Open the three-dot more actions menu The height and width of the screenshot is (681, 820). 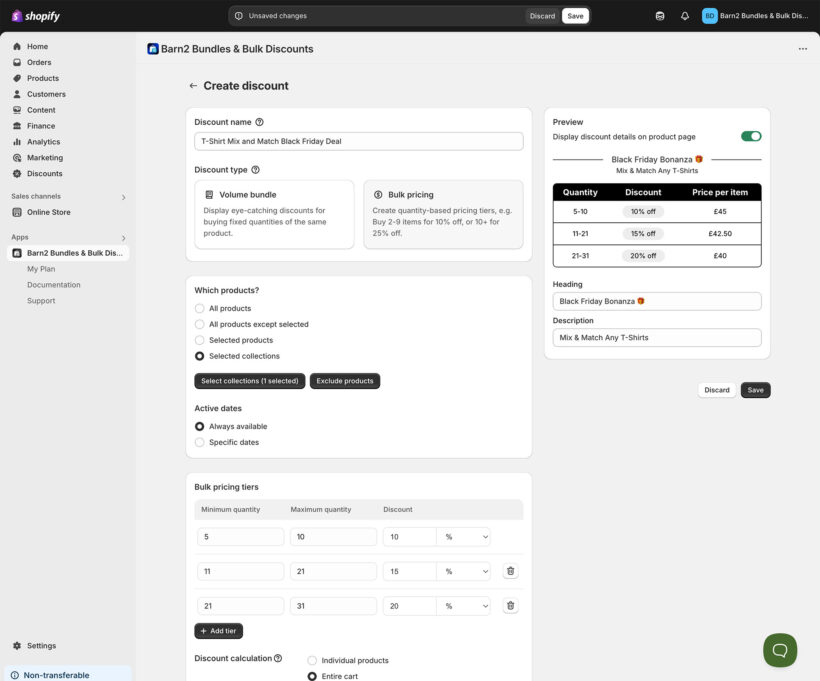click(x=802, y=49)
